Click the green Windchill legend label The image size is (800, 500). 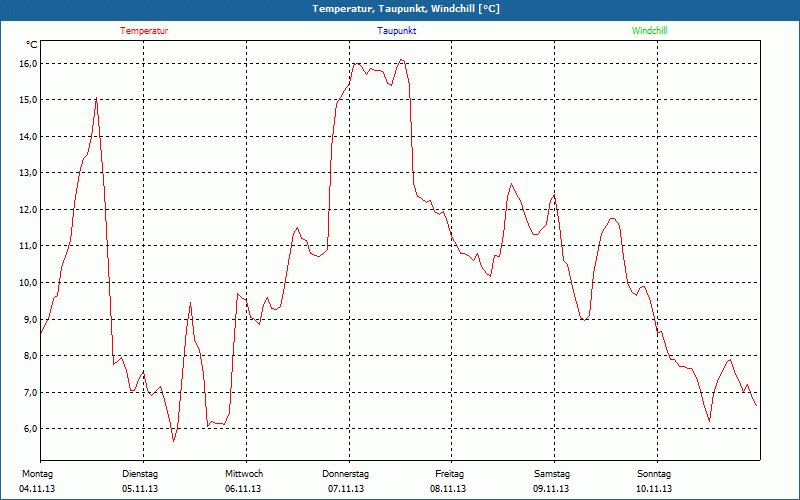pyautogui.click(x=649, y=31)
